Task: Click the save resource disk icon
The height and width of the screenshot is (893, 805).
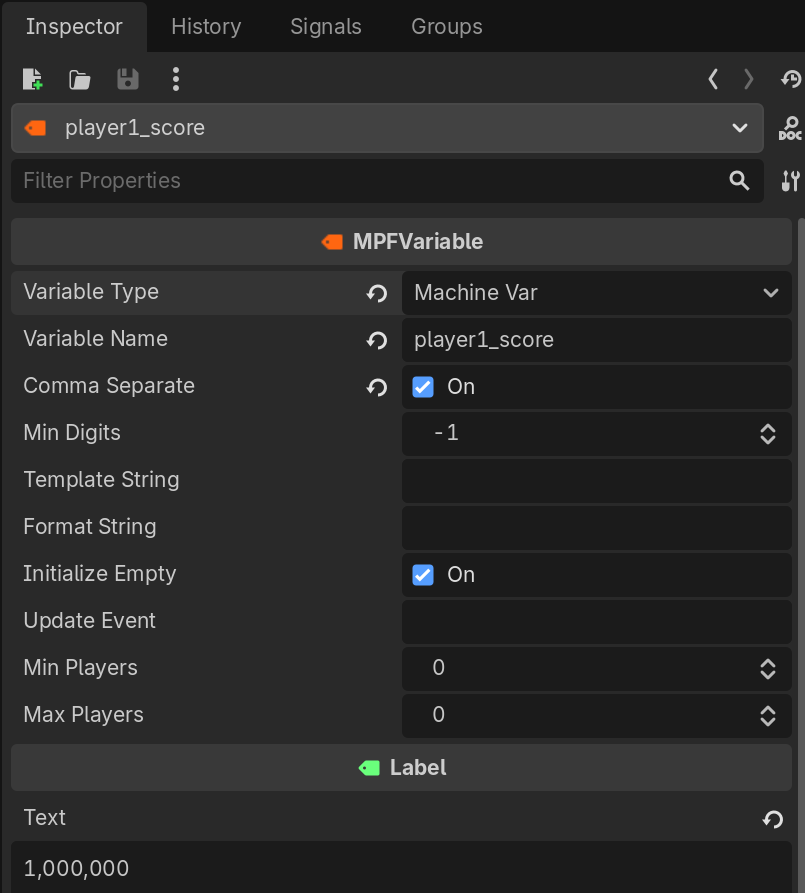Action: (128, 79)
